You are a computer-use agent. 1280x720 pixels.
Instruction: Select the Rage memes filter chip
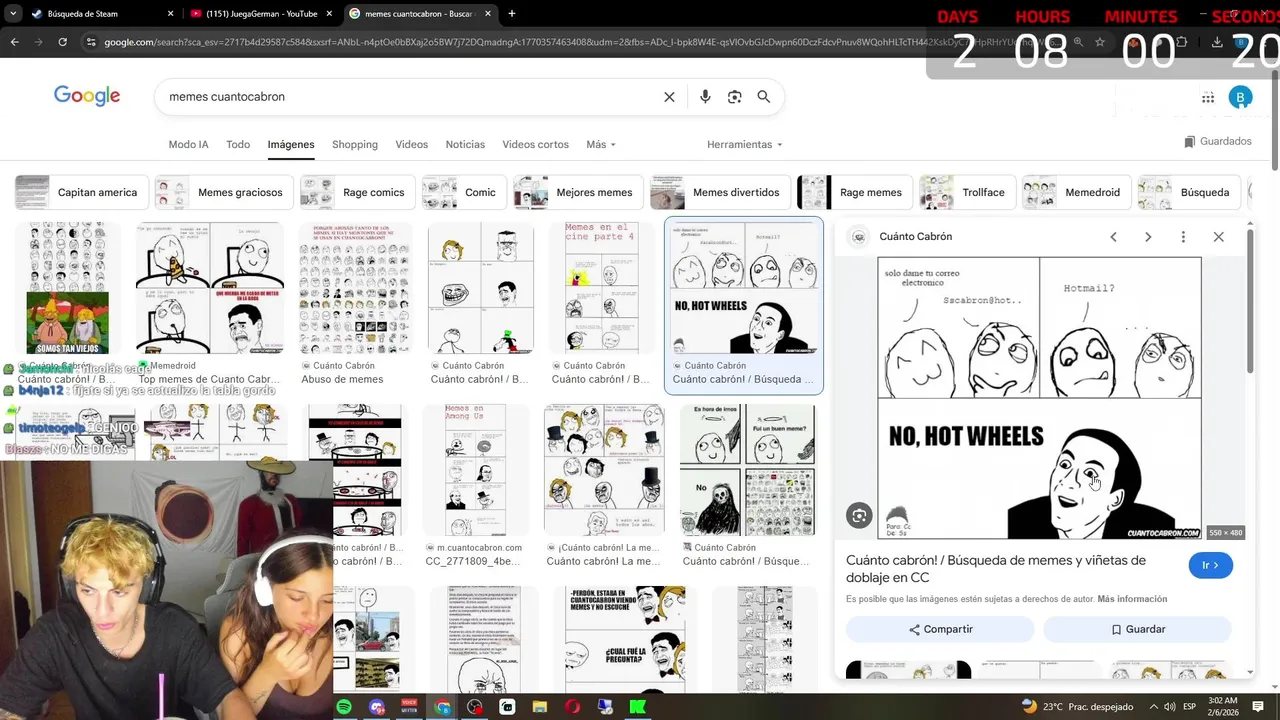pos(855,192)
